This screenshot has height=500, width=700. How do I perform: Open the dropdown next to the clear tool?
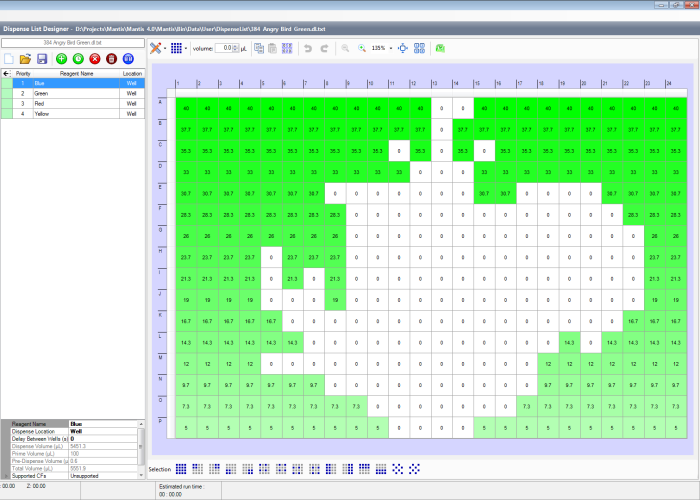[165, 48]
